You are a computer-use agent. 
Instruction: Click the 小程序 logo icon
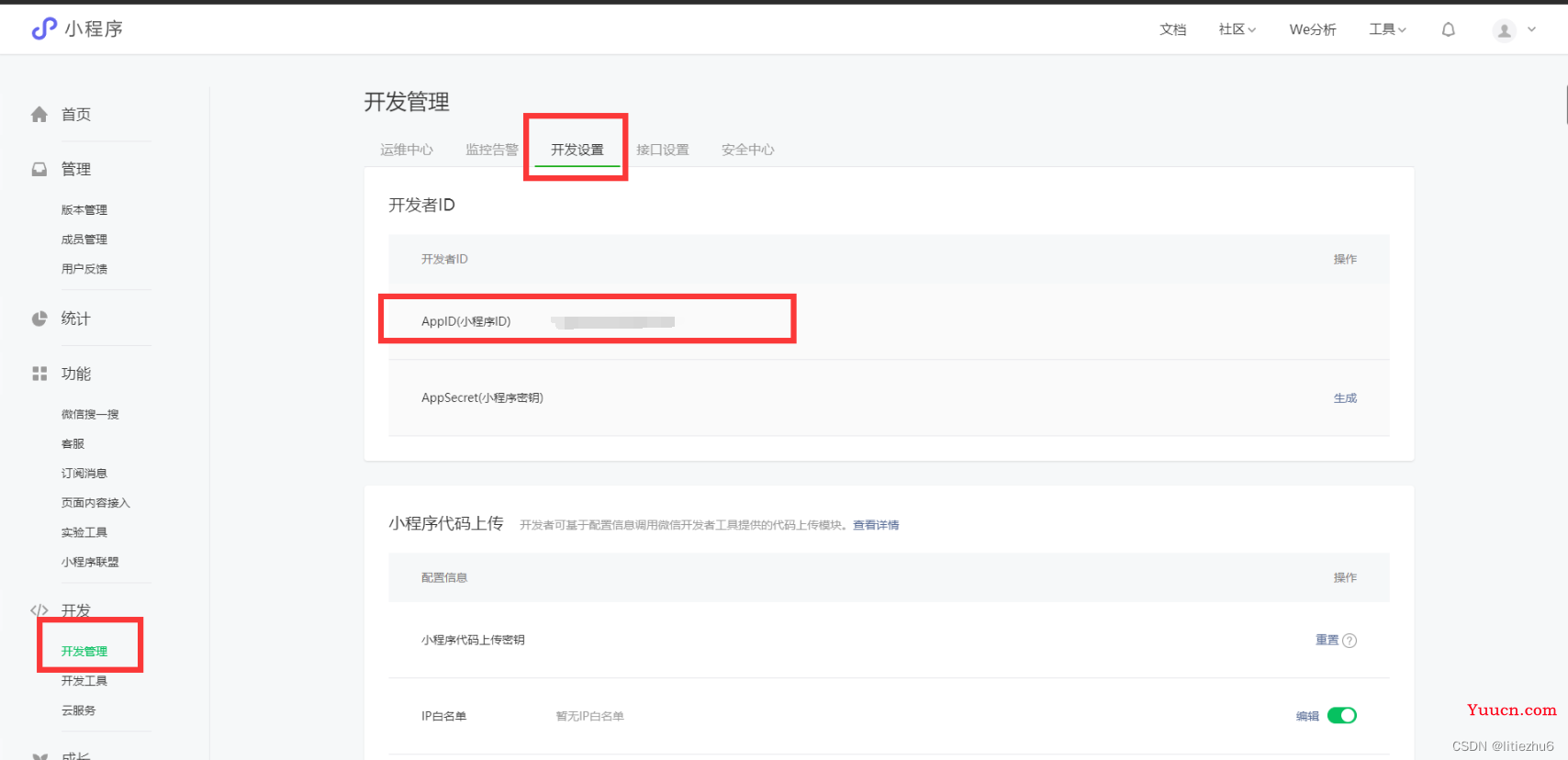44,29
